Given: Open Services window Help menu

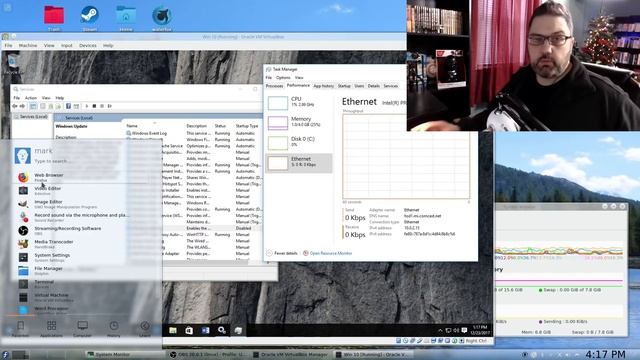Looking at the screenshot, I should (60, 98).
